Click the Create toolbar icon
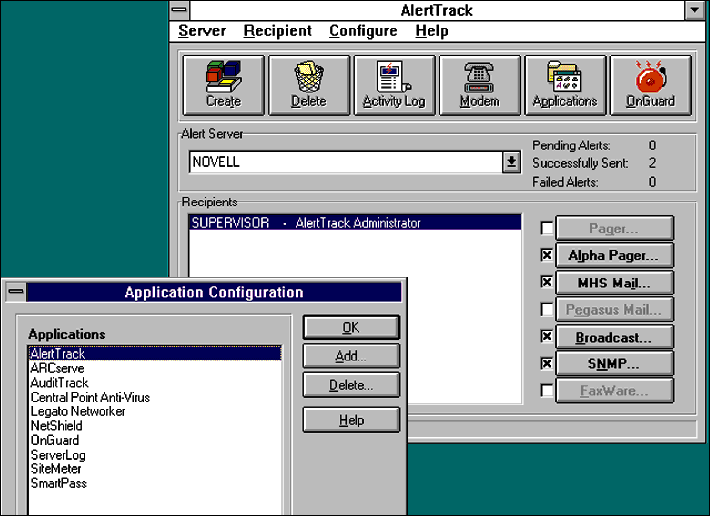Image resolution: width=710 pixels, height=516 pixels. 223,86
